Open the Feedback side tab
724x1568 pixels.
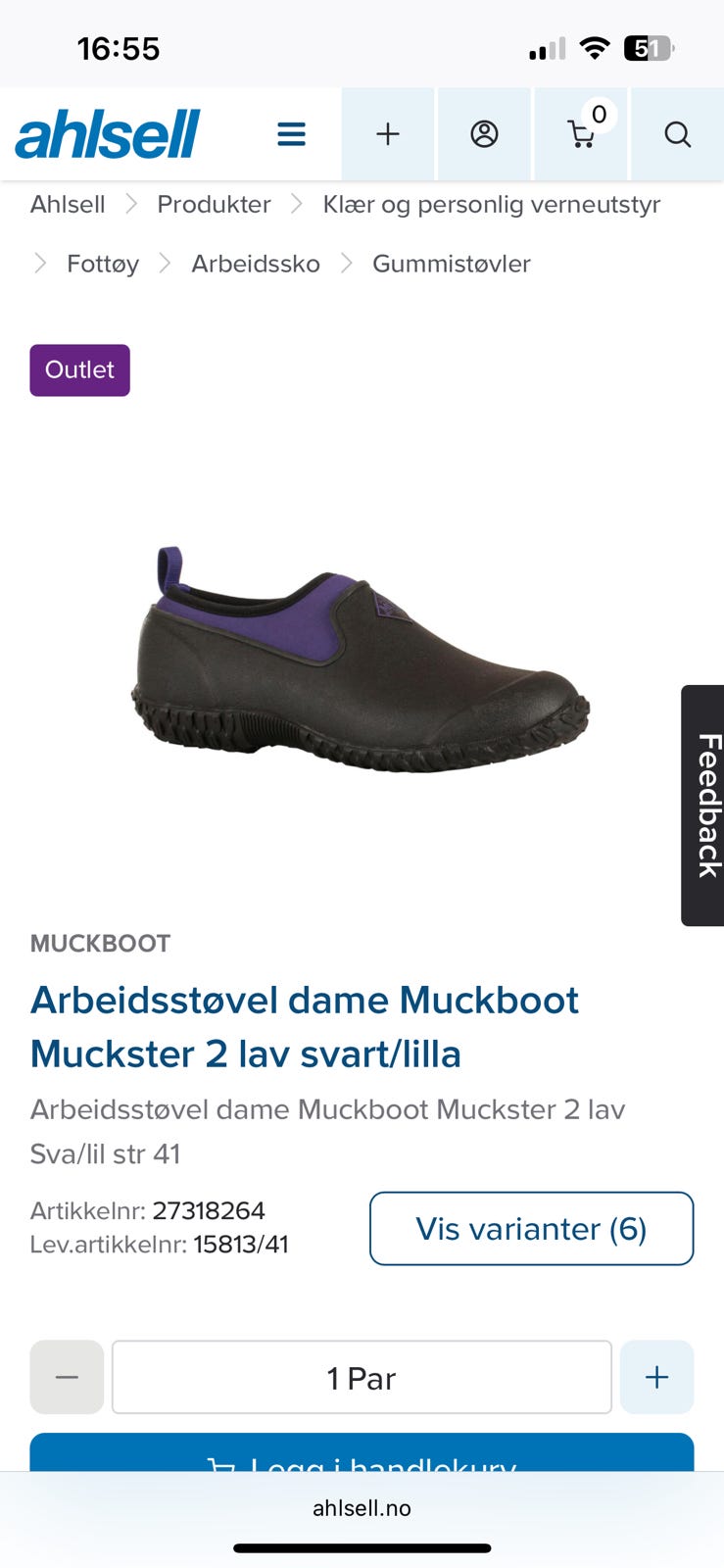coord(703,806)
